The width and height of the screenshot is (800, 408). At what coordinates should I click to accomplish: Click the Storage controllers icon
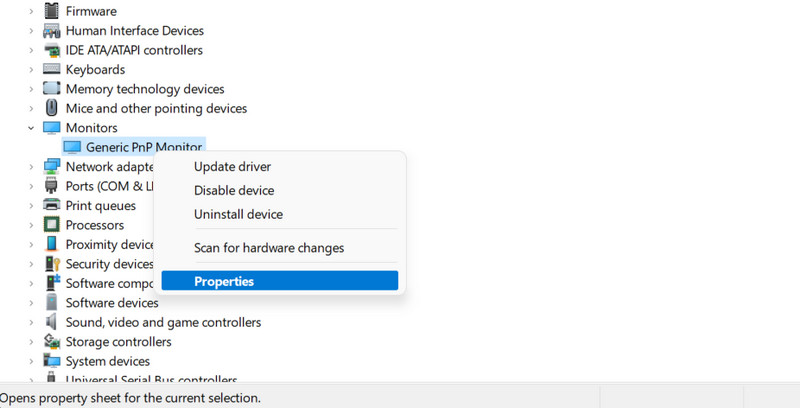(52, 342)
